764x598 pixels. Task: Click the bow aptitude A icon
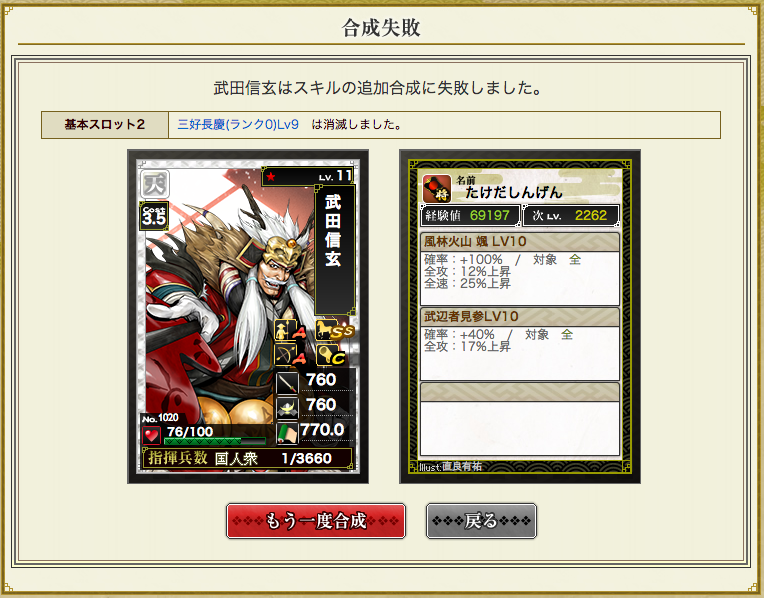coord(290,355)
